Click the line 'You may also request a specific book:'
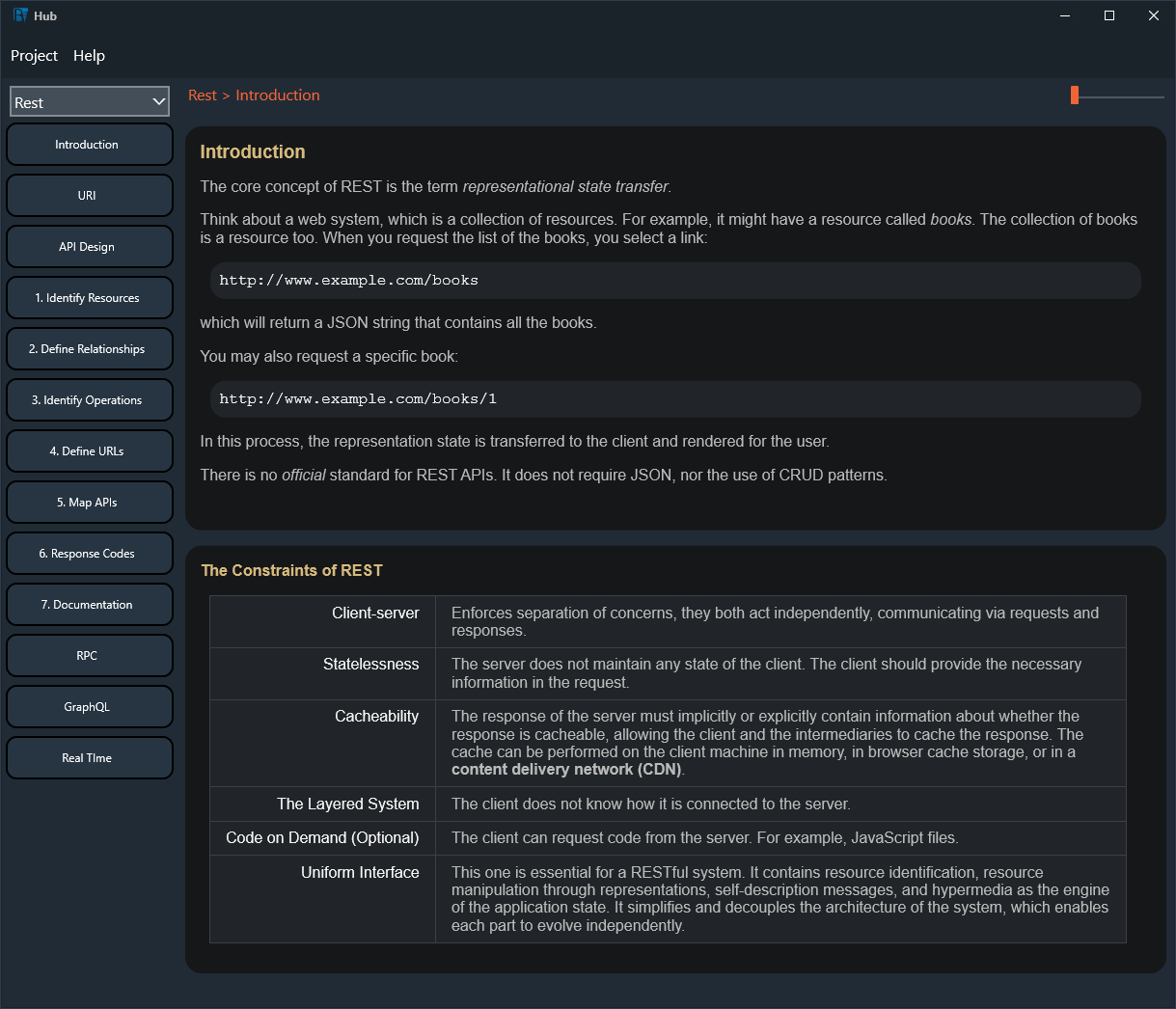 [x=329, y=357]
